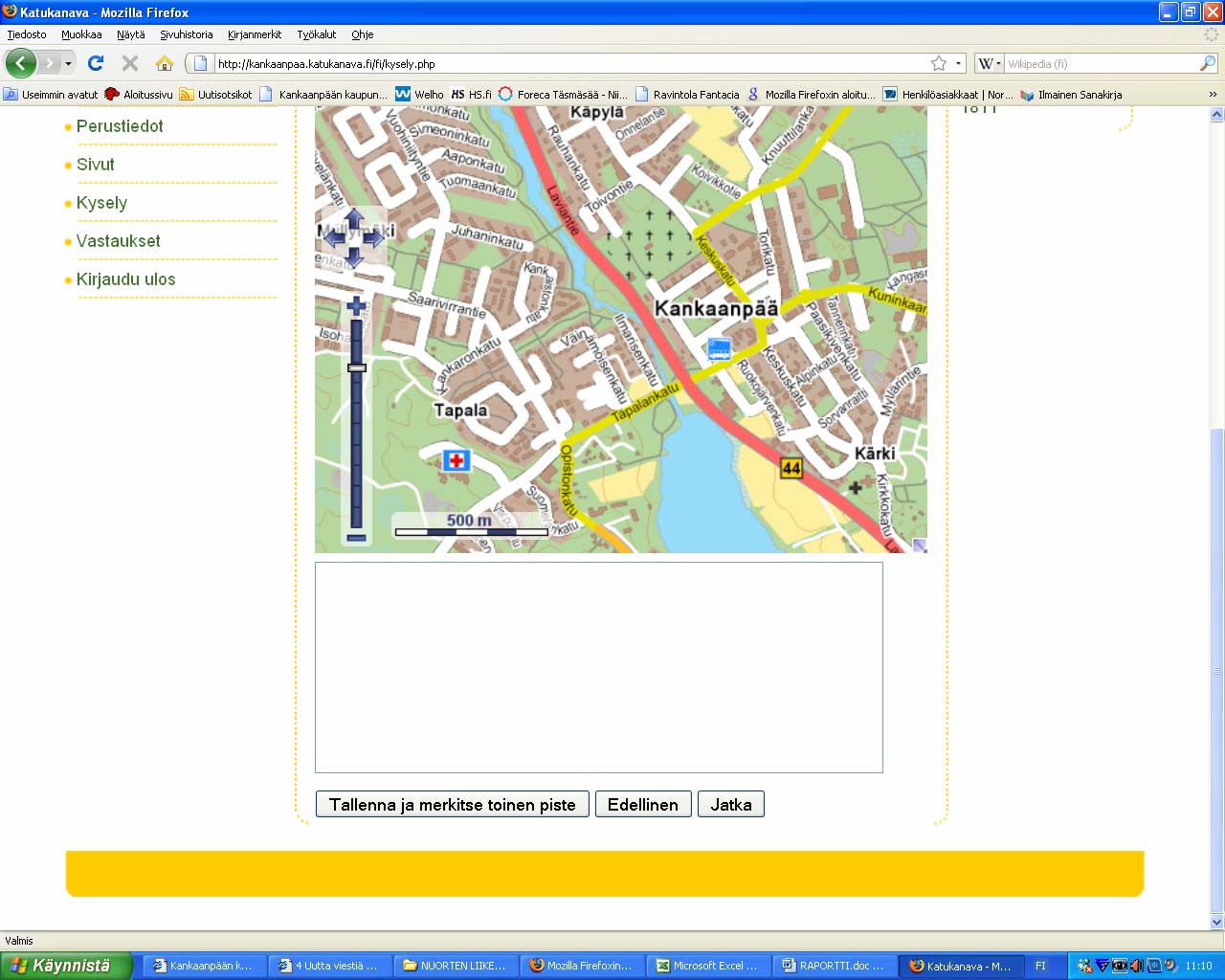Open the Mozilla Firefoxin aloitu... bookmark
Screen dimensions: 1225x980
pos(811,95)
